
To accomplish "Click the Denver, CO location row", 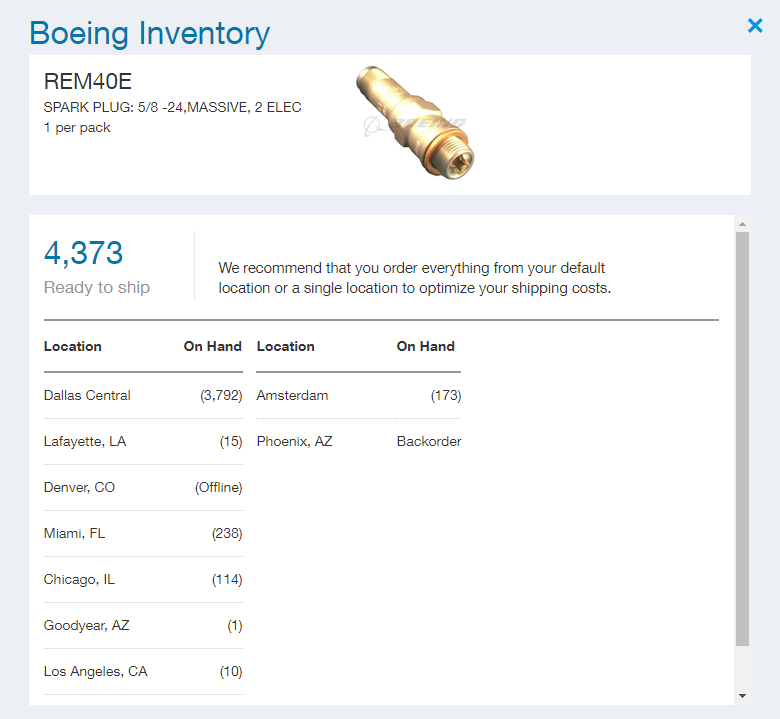I will click(79, 487).
